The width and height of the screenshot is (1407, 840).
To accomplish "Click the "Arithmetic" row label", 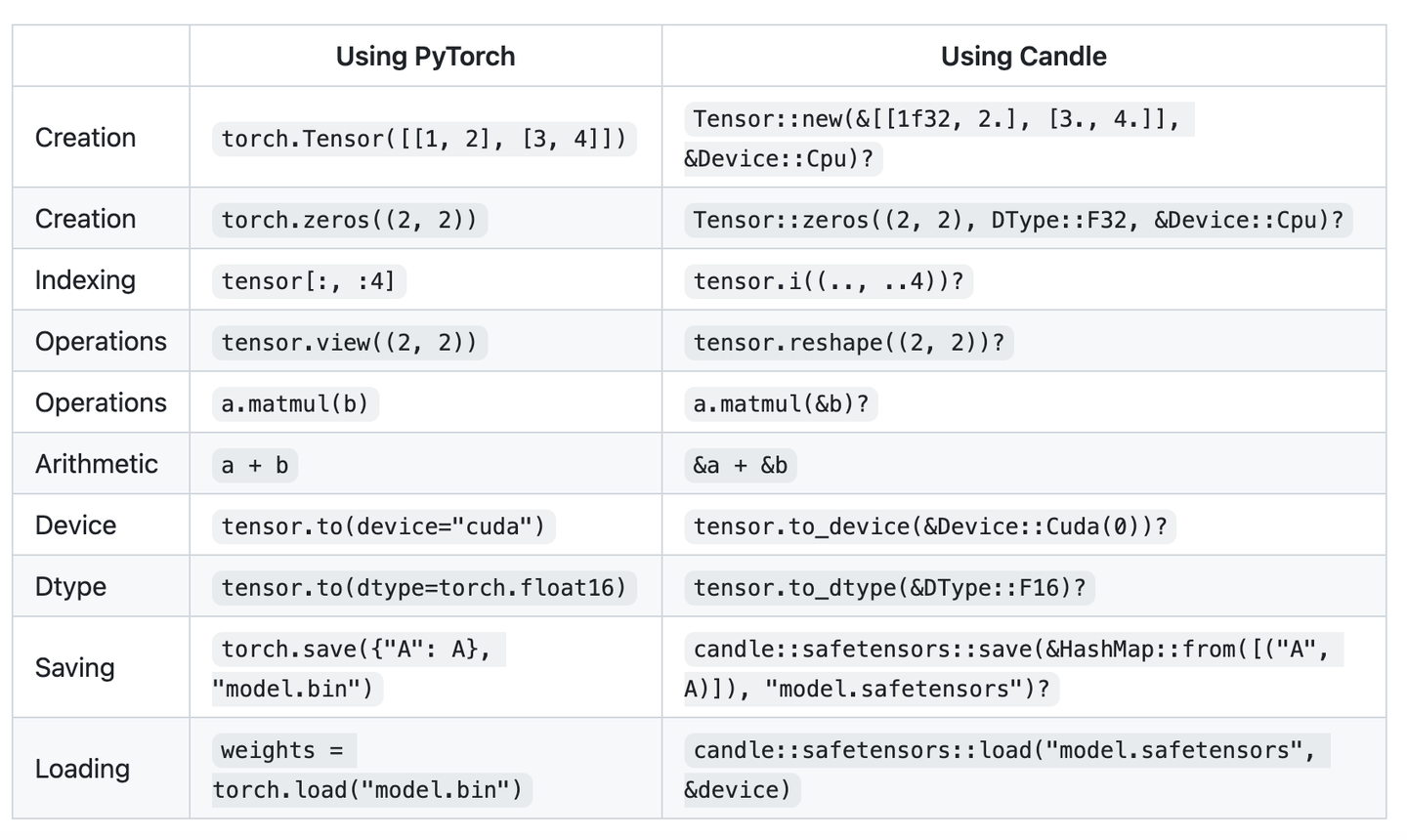I will [x=96, y=464].
